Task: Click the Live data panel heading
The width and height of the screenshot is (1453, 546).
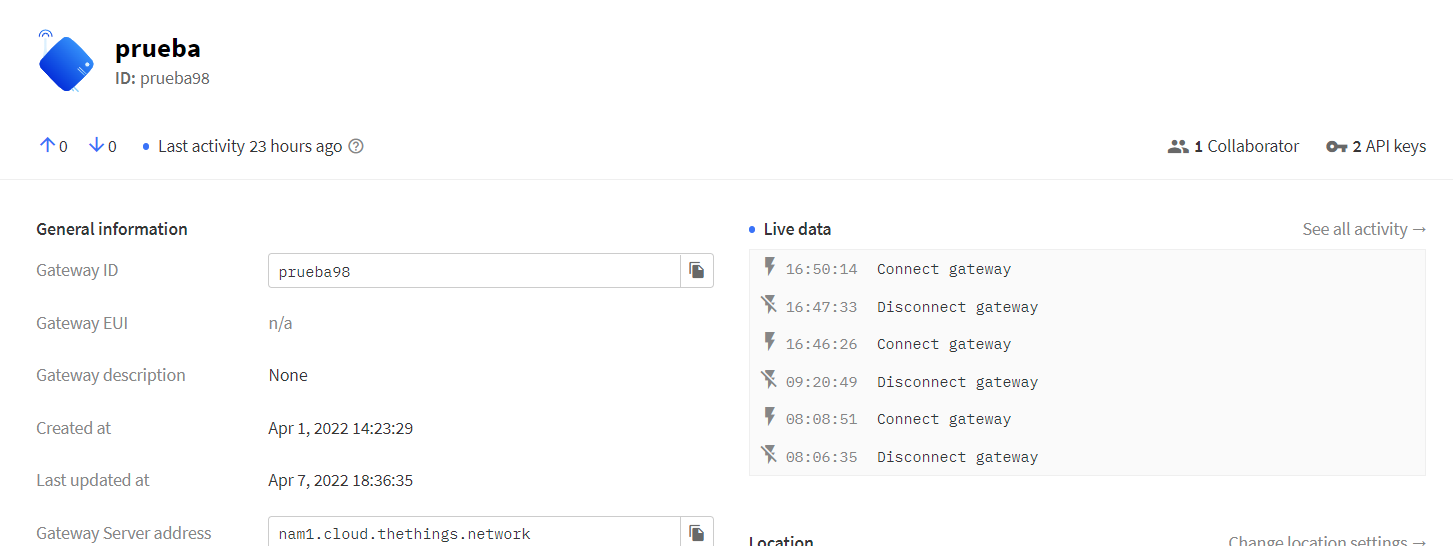Action: (796, 229)
